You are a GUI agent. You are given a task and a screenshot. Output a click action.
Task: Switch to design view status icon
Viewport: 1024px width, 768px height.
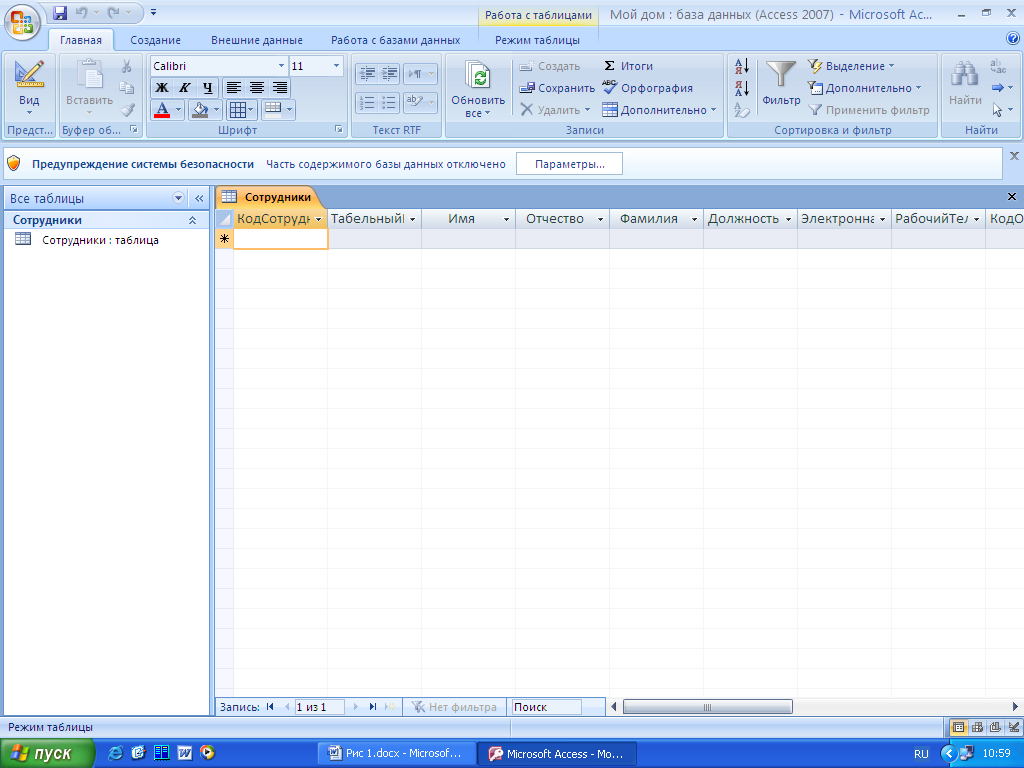1014,727
